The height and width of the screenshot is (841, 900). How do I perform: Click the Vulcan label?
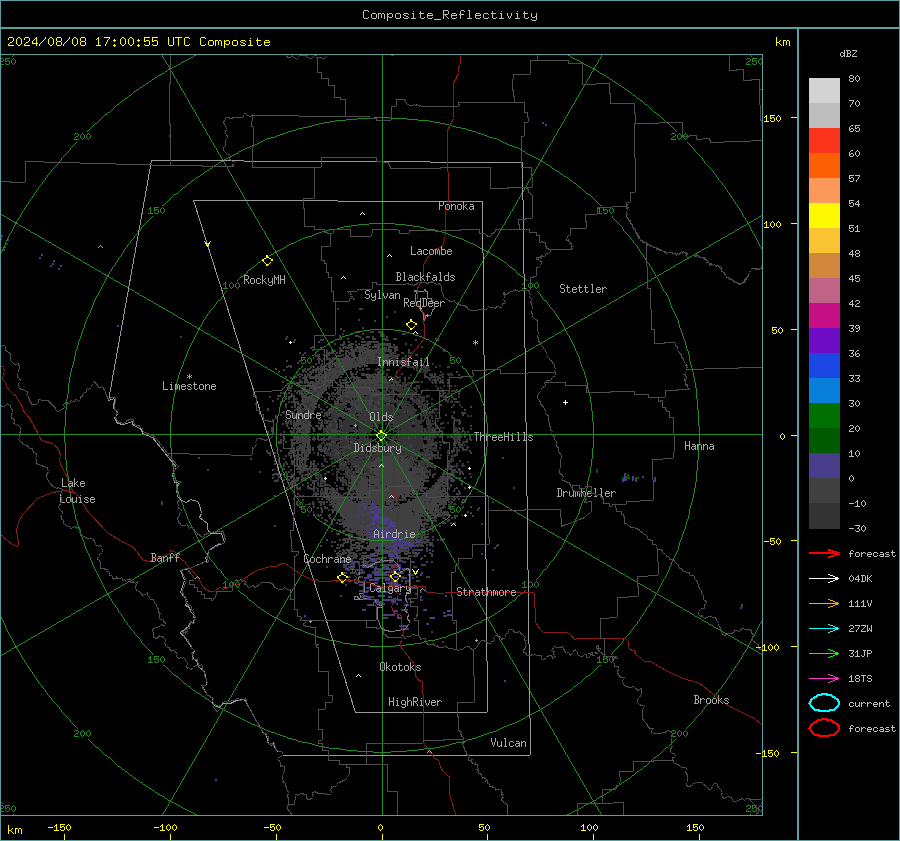(509, 743)
